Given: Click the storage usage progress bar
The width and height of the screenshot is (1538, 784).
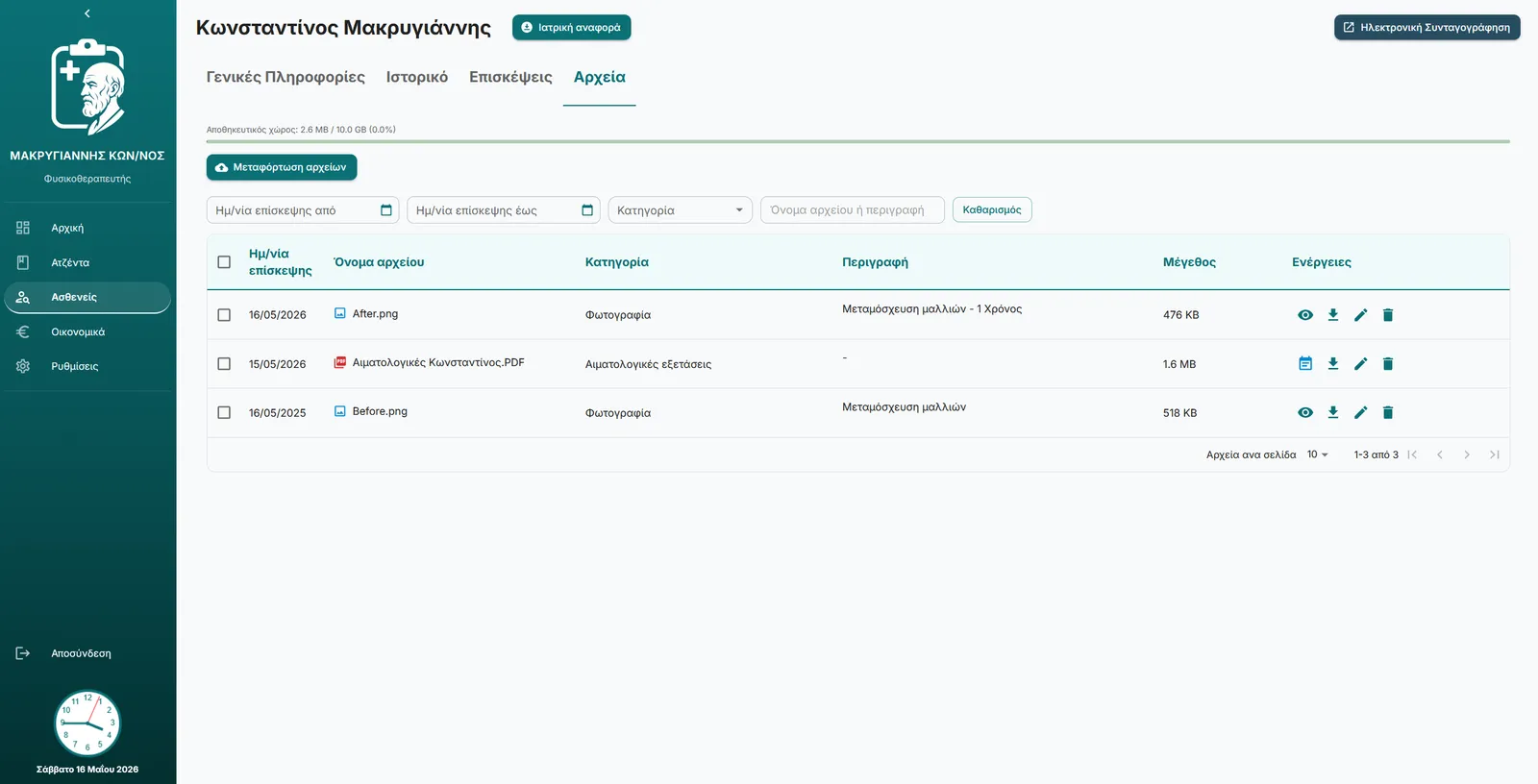Looking at the screenshot, I should (857, 142).
